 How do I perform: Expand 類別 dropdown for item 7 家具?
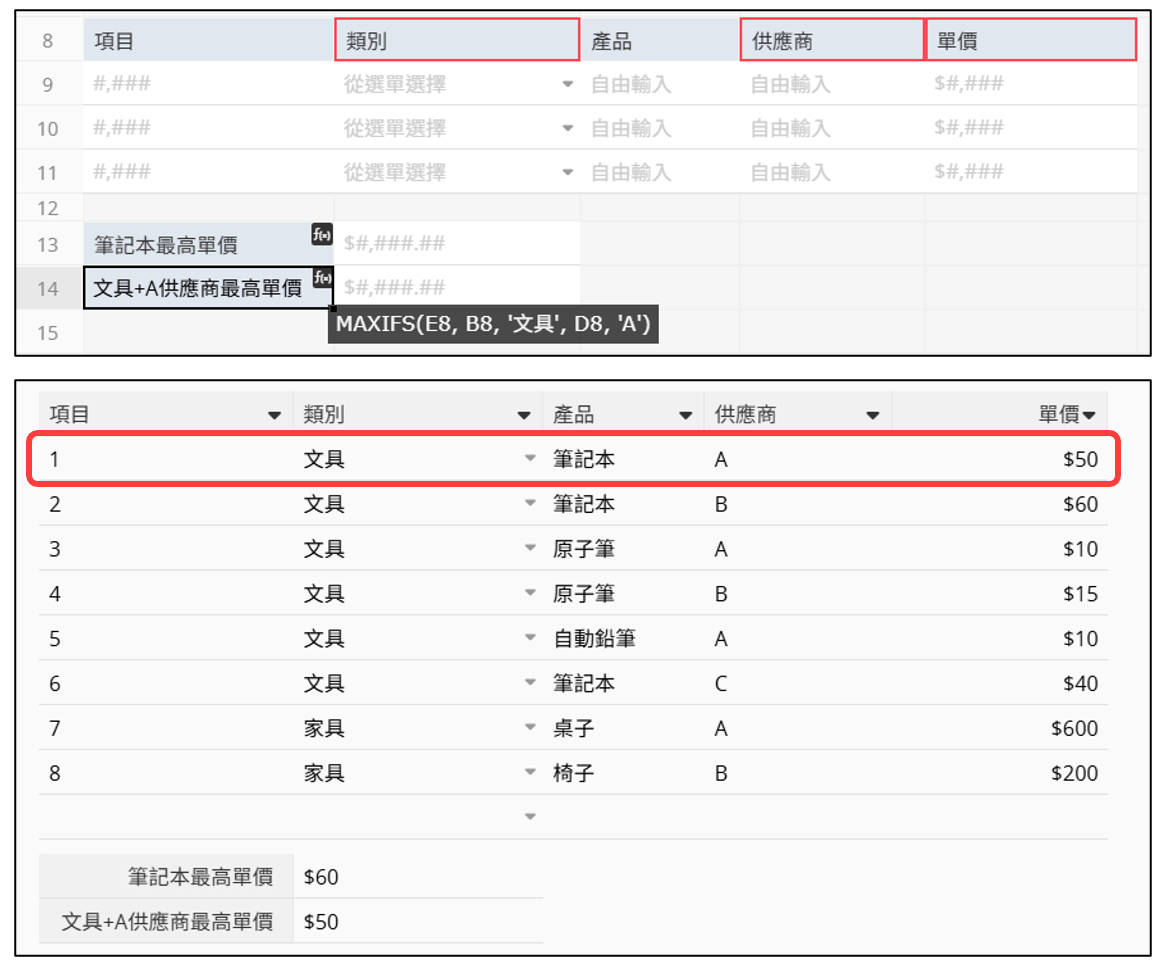coord(531,729)
